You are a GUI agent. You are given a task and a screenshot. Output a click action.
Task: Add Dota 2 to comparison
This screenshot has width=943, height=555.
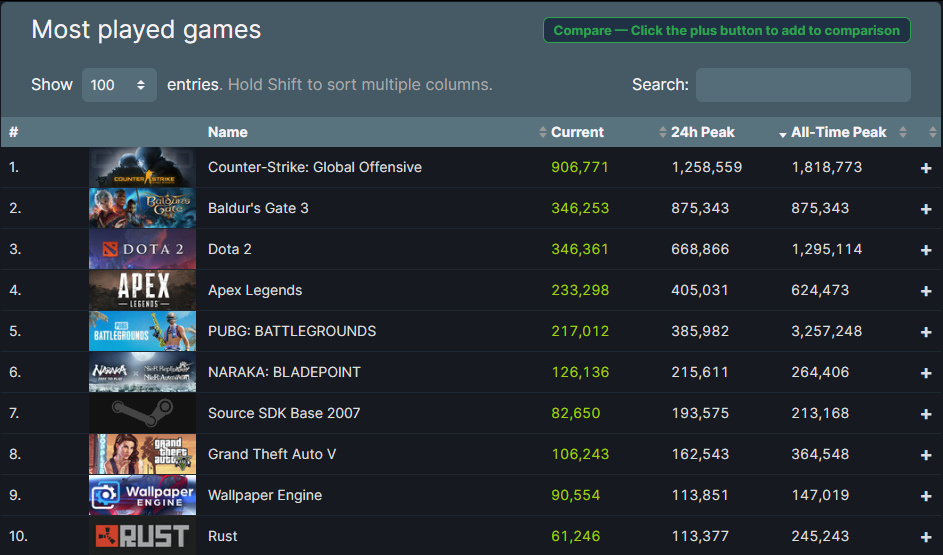[x=926, y=250]
